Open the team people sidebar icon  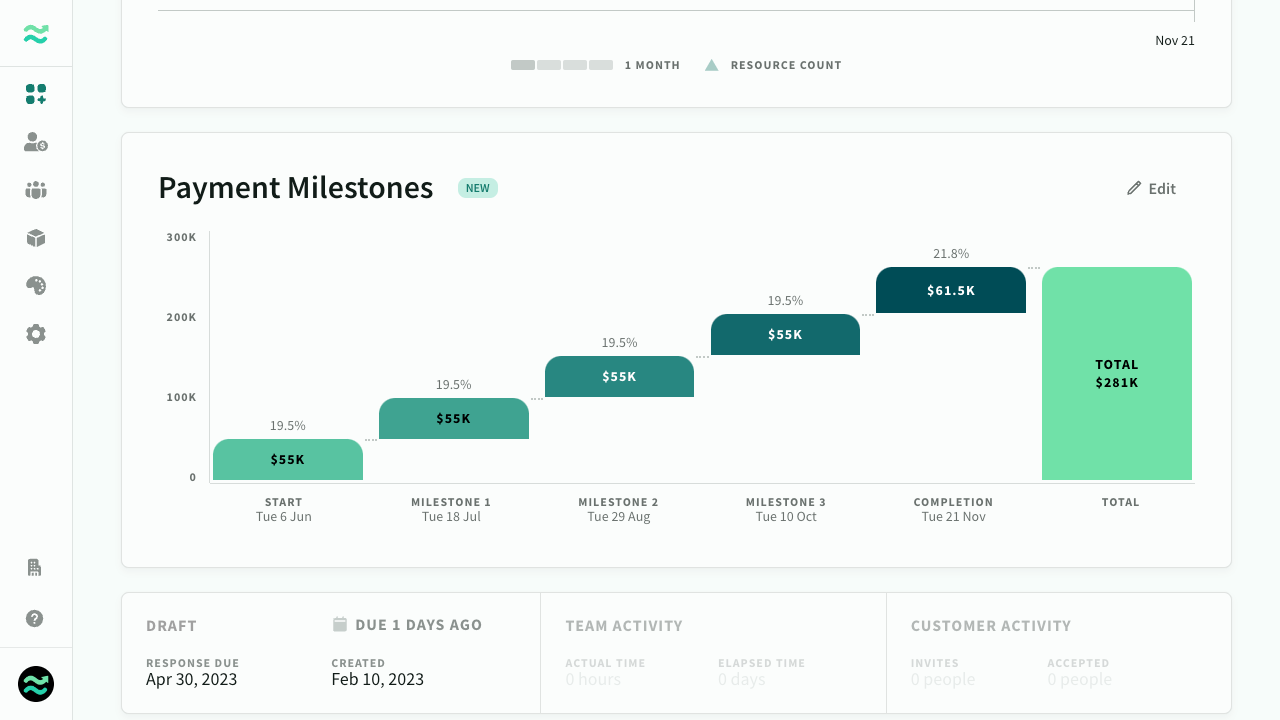point(36,190)
